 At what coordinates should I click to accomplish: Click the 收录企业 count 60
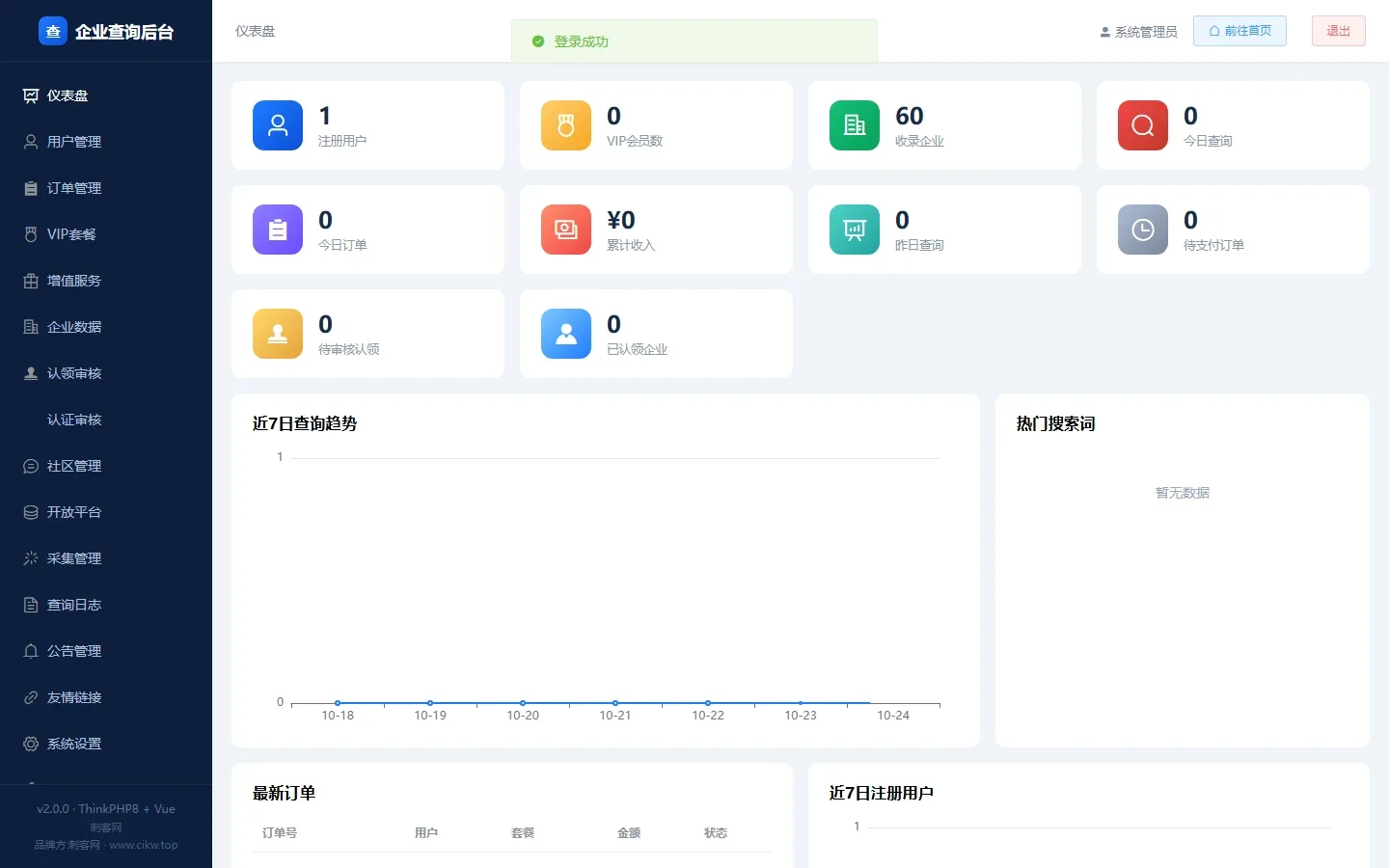pyautogui.click(x=910, y=116)
